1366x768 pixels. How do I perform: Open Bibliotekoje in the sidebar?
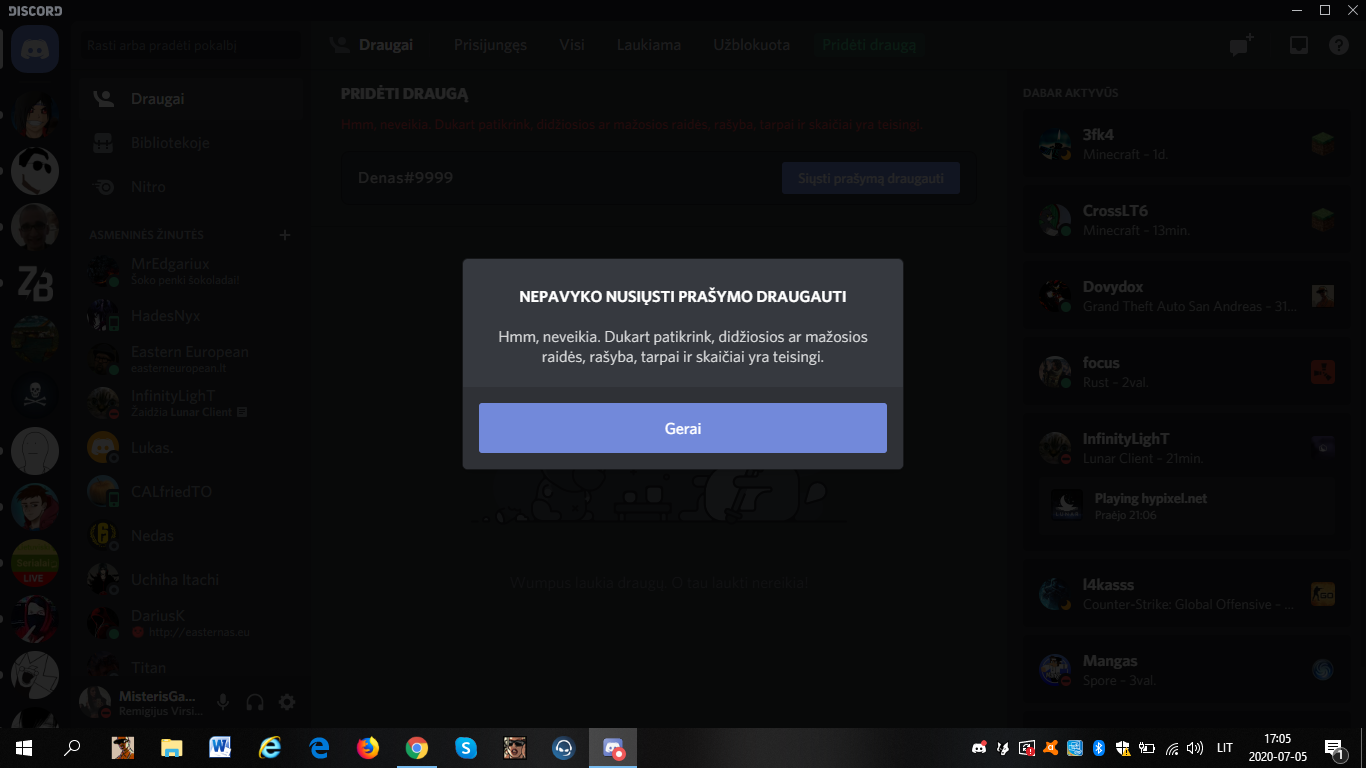[191, 143]
